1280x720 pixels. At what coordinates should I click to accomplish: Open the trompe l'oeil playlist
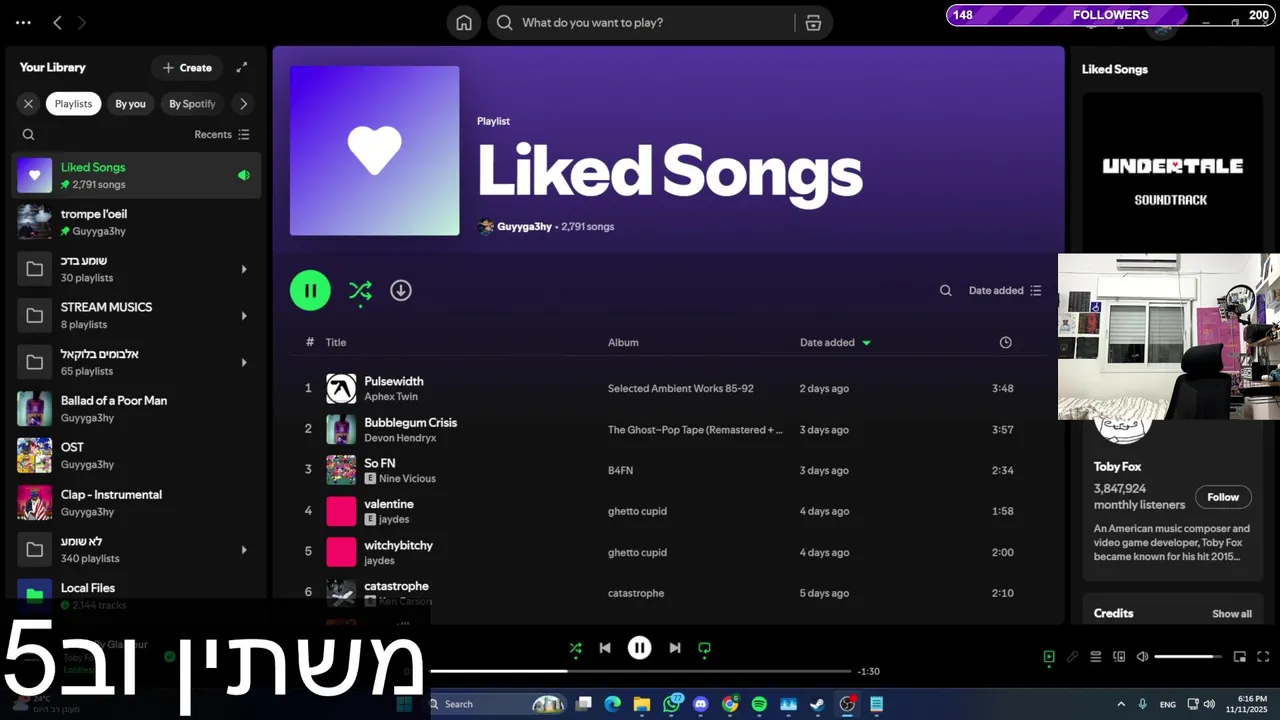pos(137,222)
